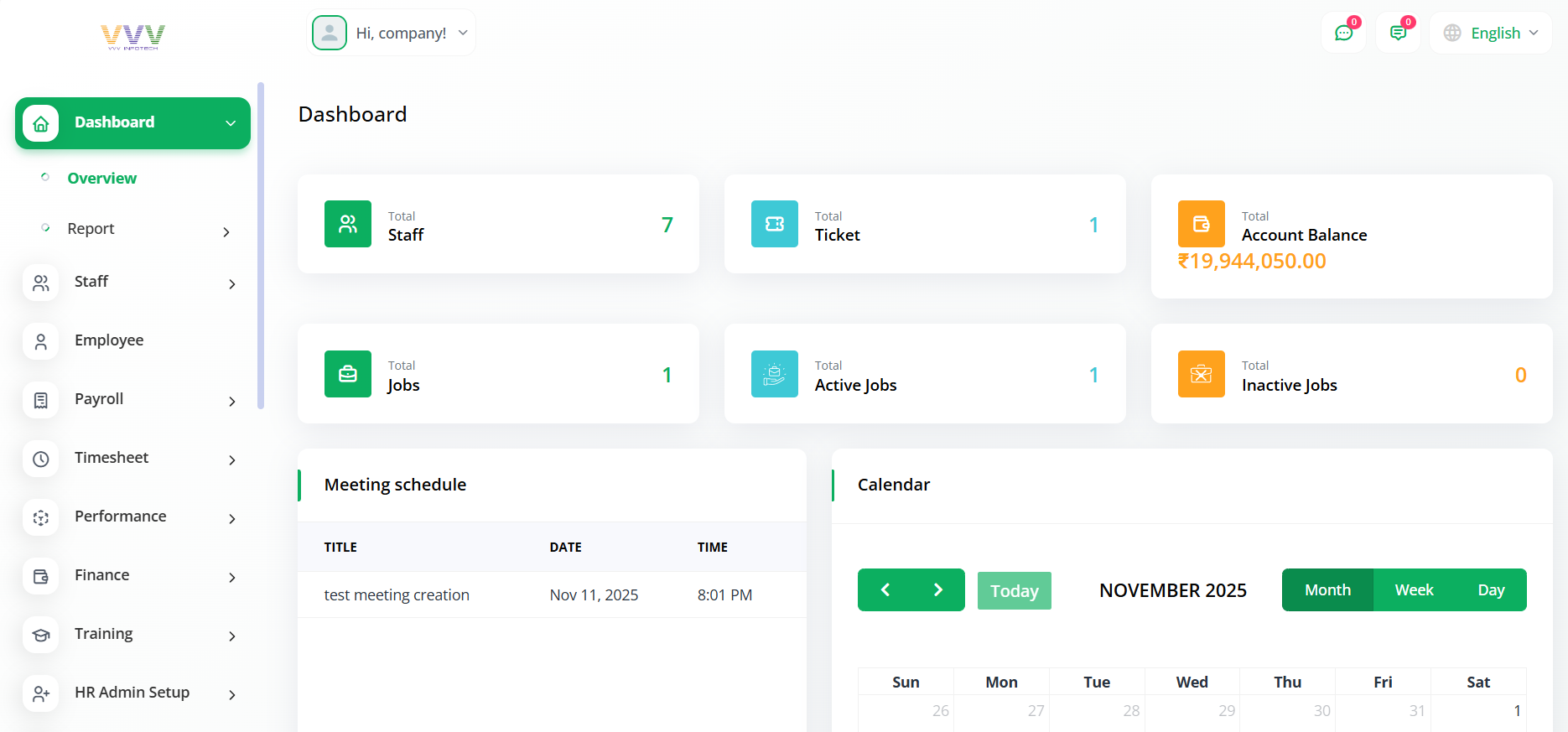The image size is (1568, 732).
Task: Select Month view in calendar
Action: 1327,590
